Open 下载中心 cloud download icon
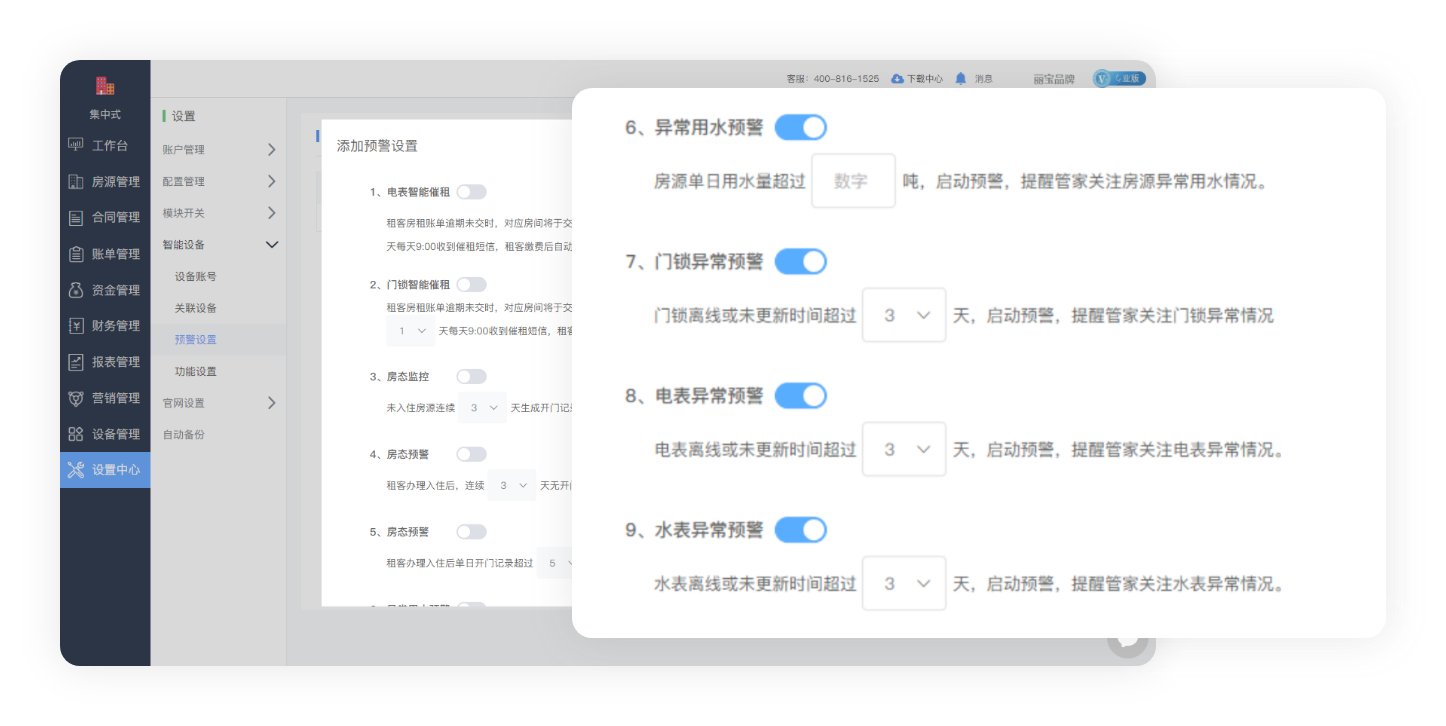The width and height of the screenshot is (1446, 726). 897,78
